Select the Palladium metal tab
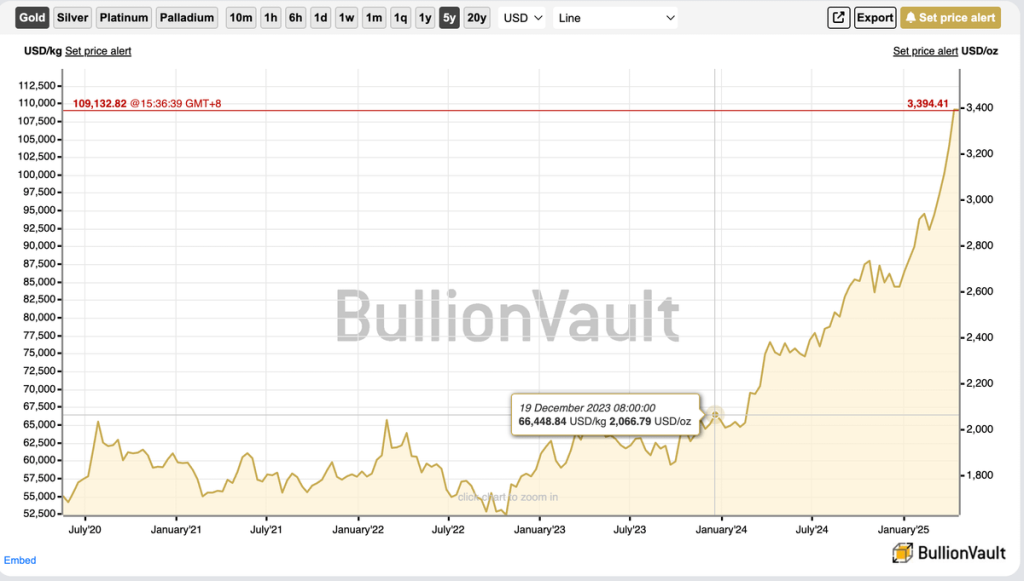 pos(187,18)
